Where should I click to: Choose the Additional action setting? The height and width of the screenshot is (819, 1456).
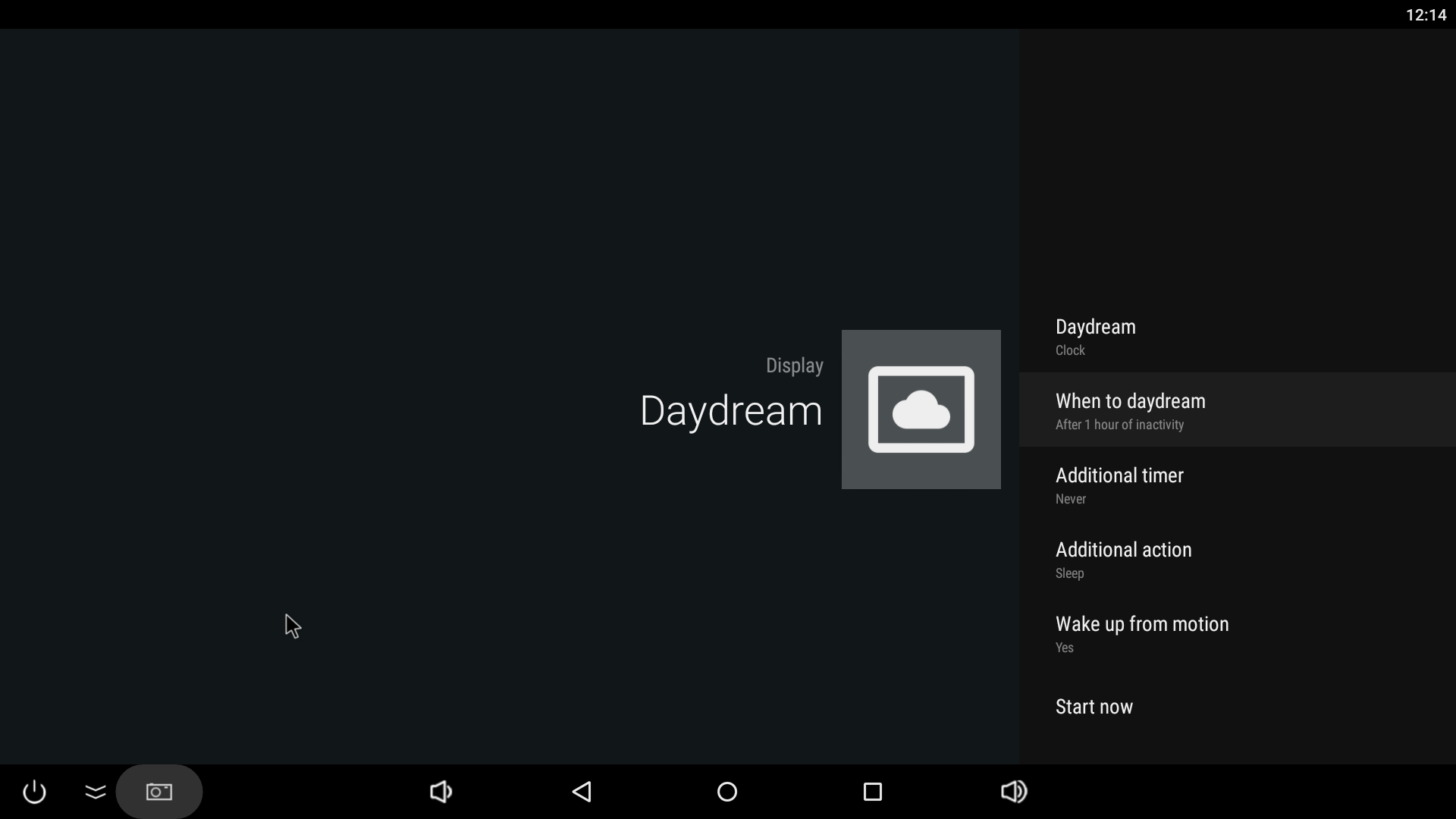point(1238,559)
